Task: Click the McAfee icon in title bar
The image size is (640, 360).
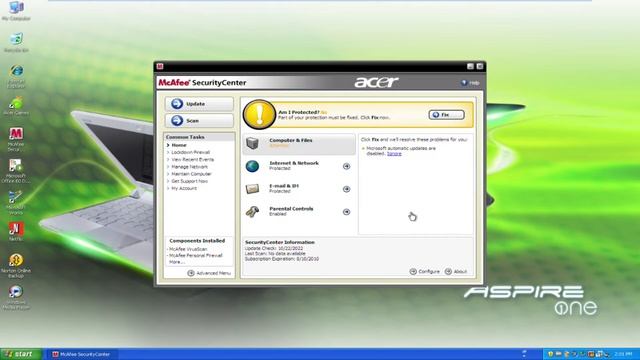Action: 160,66
